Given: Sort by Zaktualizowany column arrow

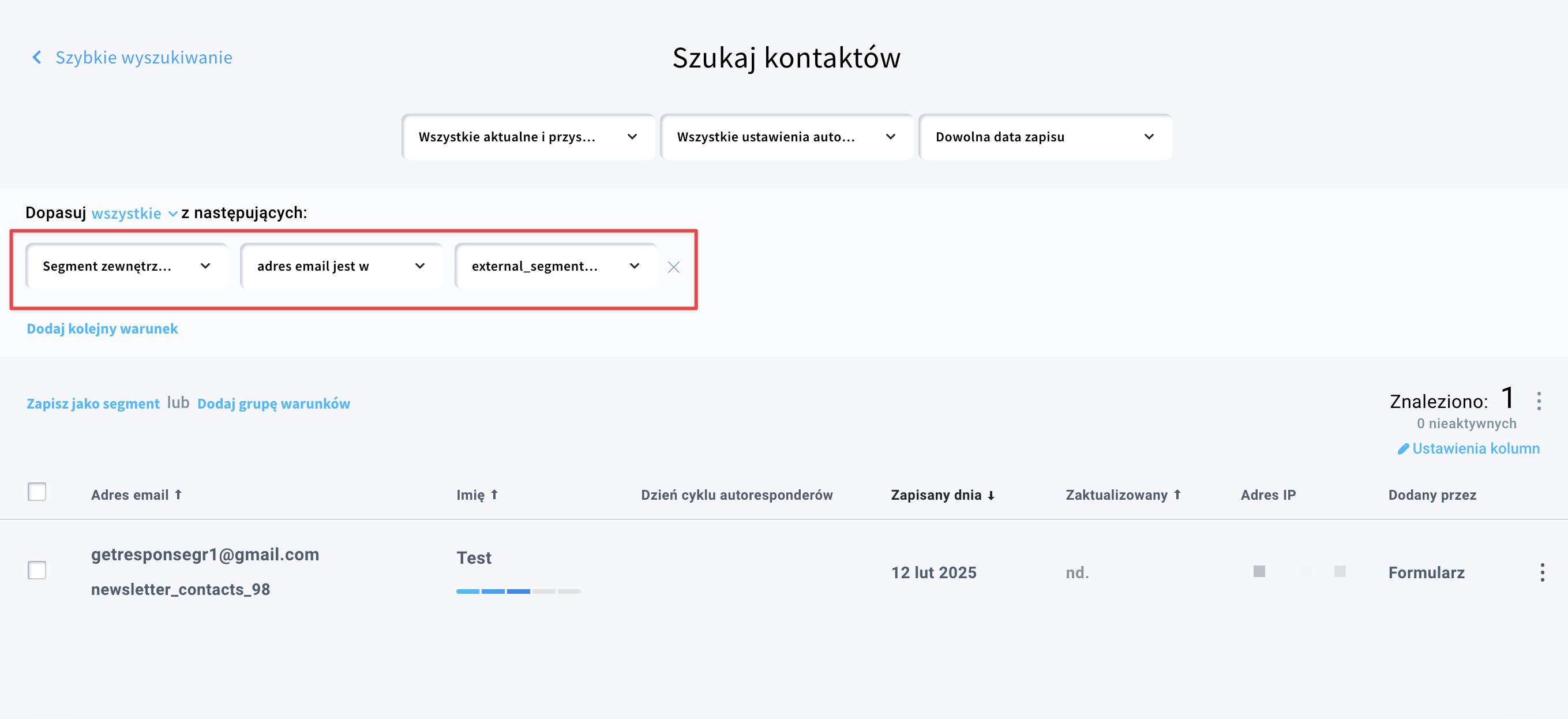Looking at the screenshot, I should [1177, 495].
